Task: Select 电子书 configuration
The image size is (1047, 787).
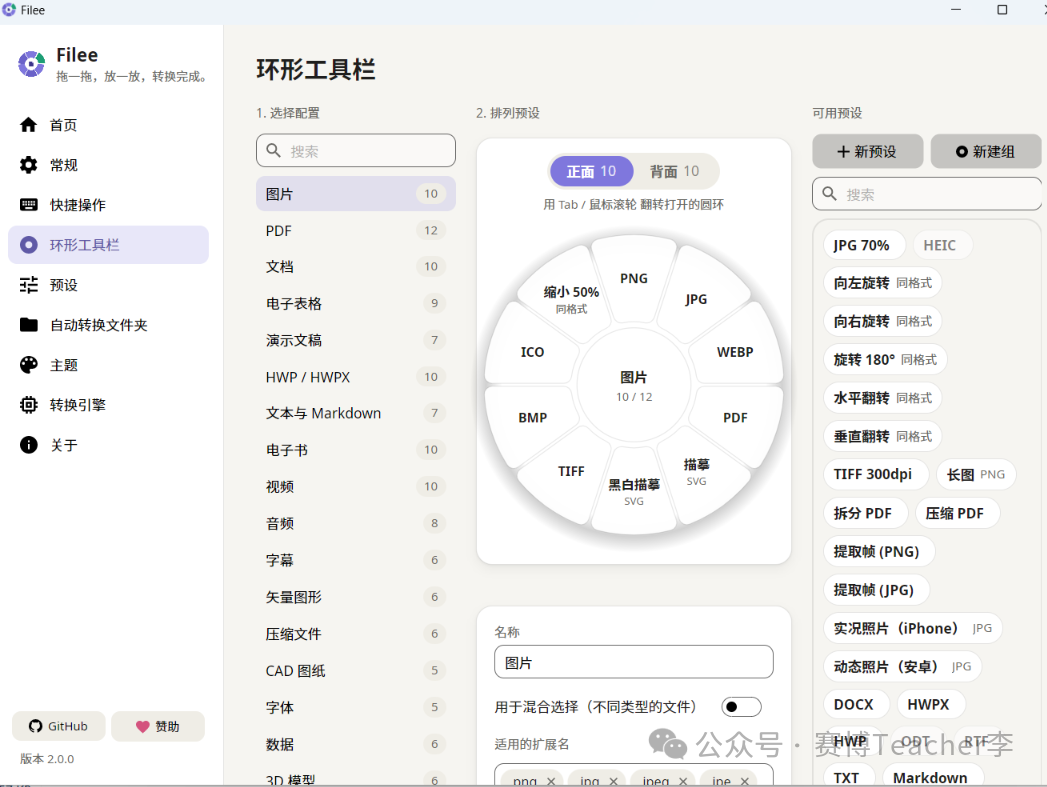Action: coord(356,450)
